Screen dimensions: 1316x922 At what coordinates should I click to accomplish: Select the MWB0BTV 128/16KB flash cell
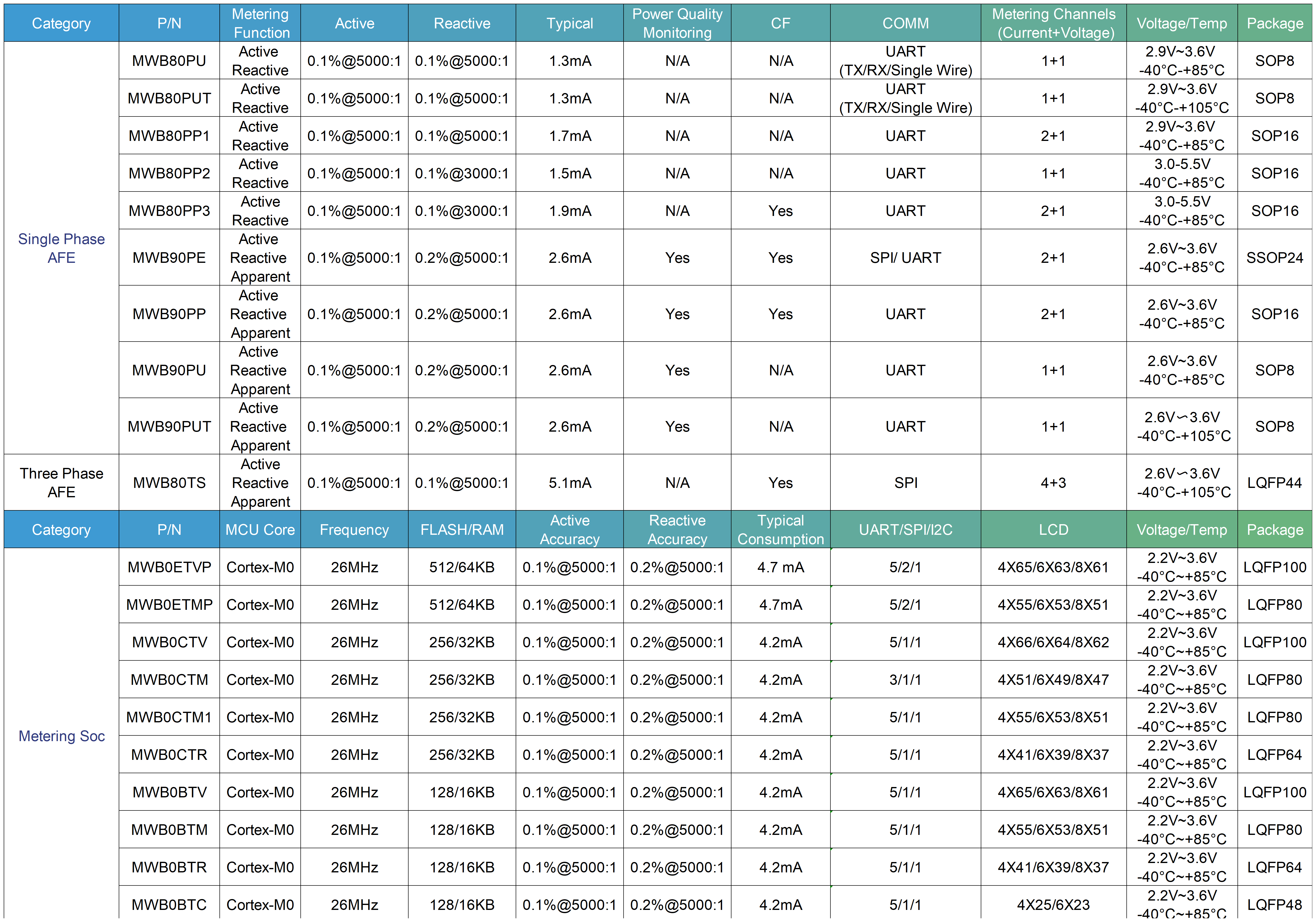tap(462, 792)
